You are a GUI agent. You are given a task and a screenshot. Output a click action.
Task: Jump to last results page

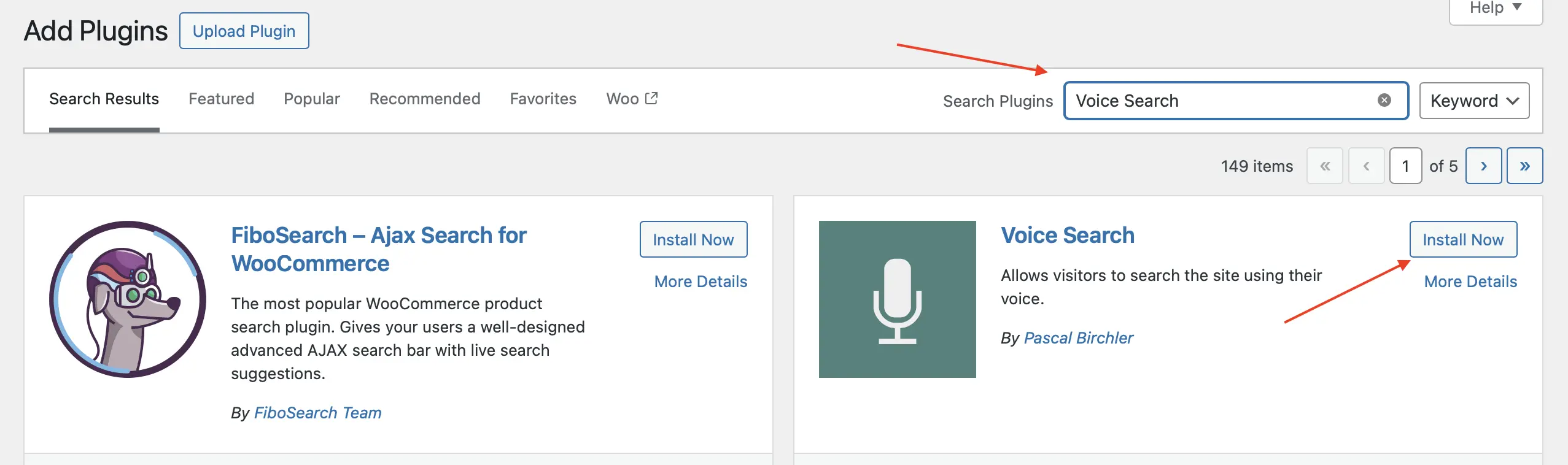[1524, 166]
